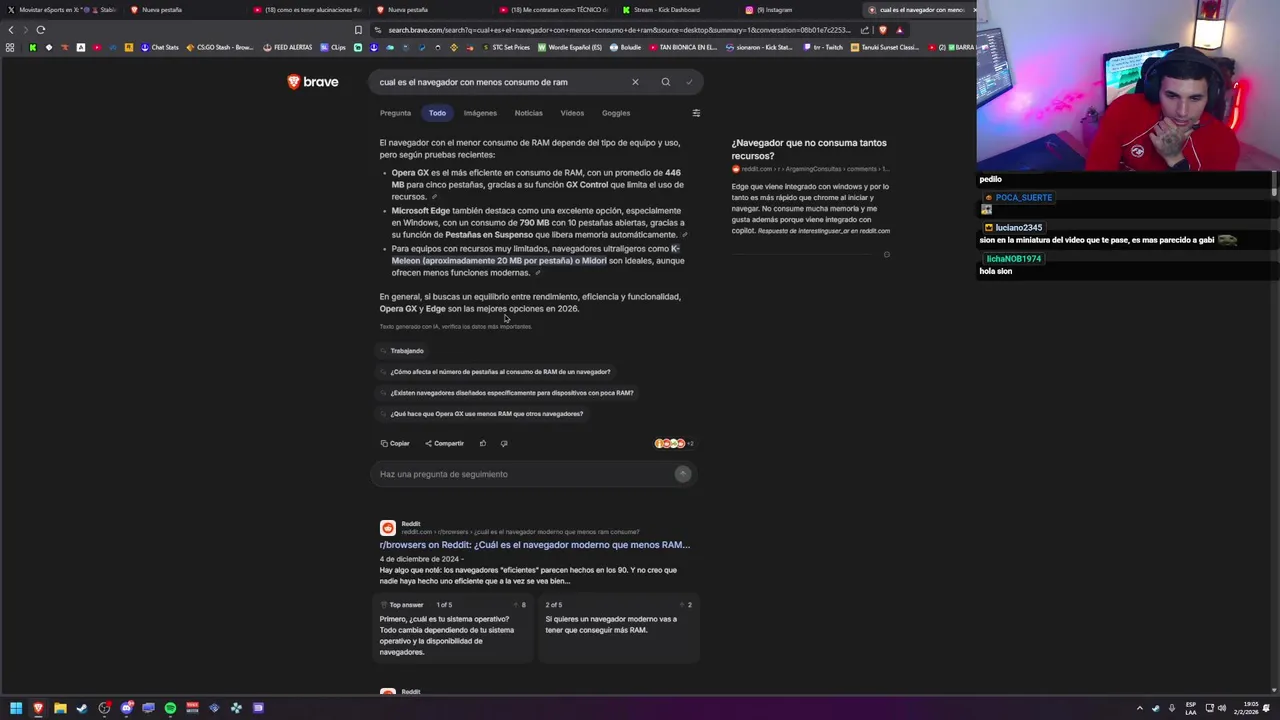
Task: Go back using the browser back arrow
Action: coord(11,30)
